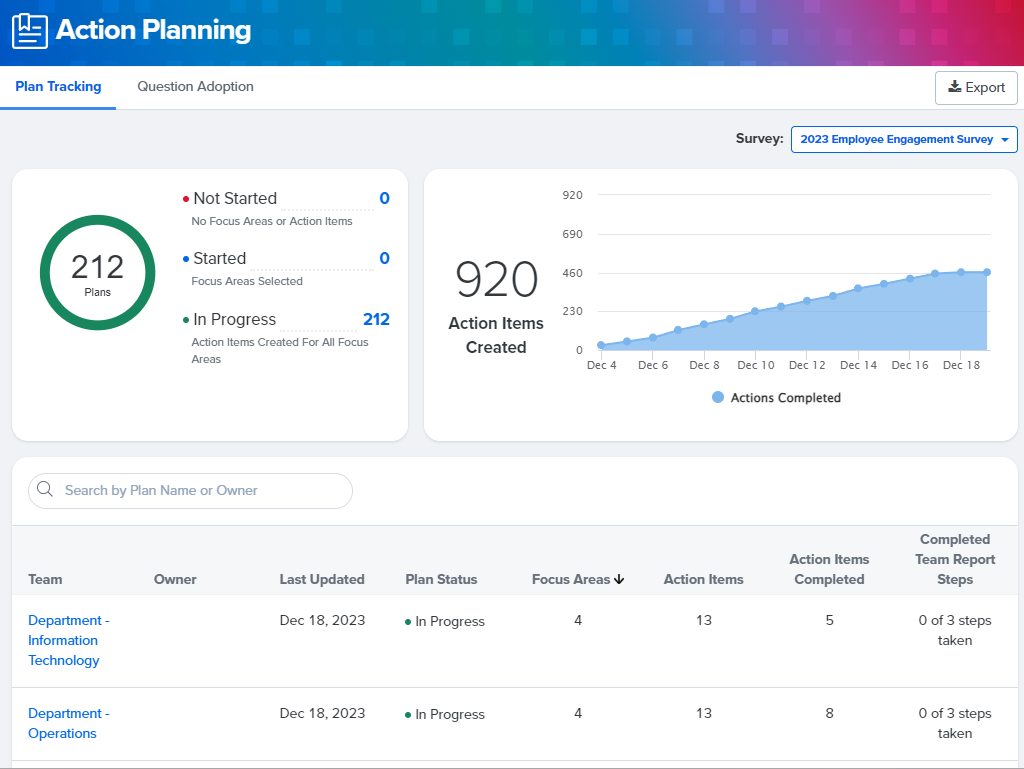Sort by the Last Updated column header
Image resolution: width=1024 pixels, height=769 pixels.
322,579
